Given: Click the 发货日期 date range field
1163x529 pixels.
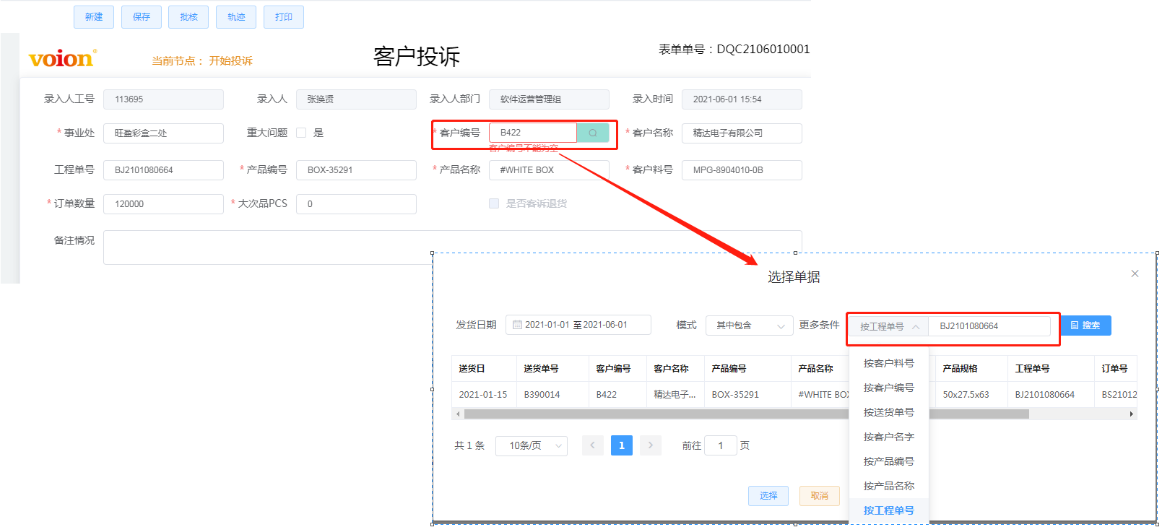Looking at the screenshot, I should [579, 325].
